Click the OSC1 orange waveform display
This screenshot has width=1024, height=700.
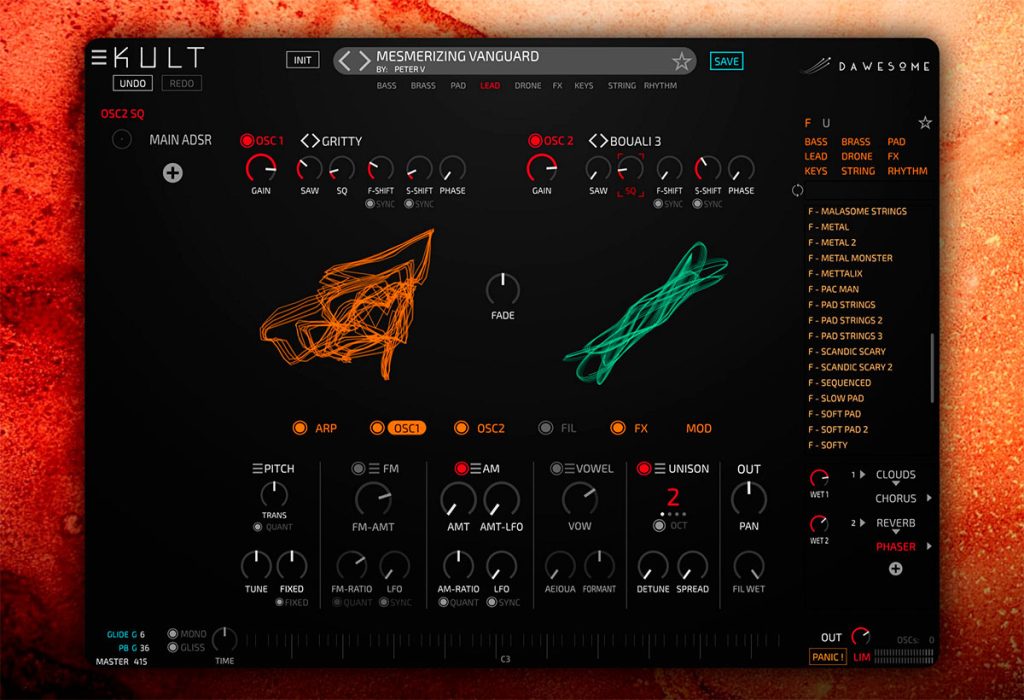click(347, 305)
